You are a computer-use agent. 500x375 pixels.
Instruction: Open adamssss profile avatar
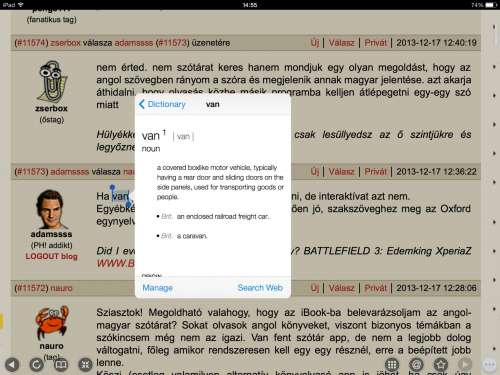click(x=51, y=209)
